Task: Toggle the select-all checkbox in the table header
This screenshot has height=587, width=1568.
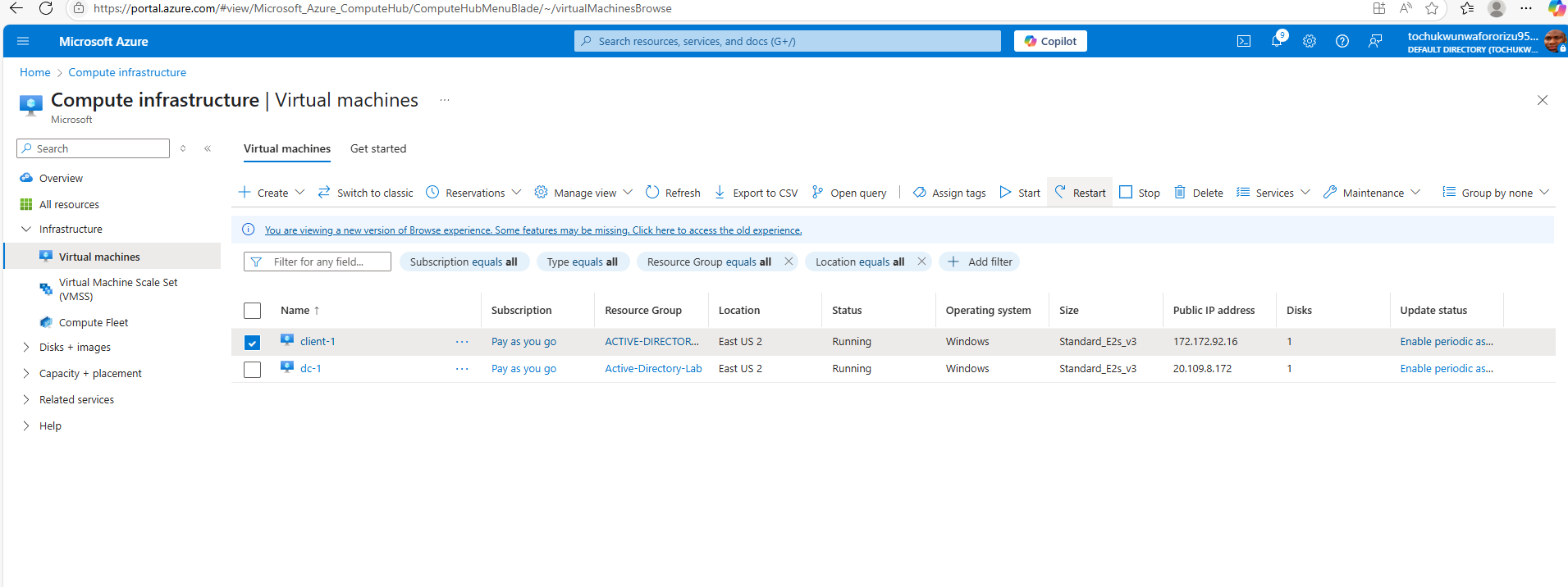Action: (252, 311)
